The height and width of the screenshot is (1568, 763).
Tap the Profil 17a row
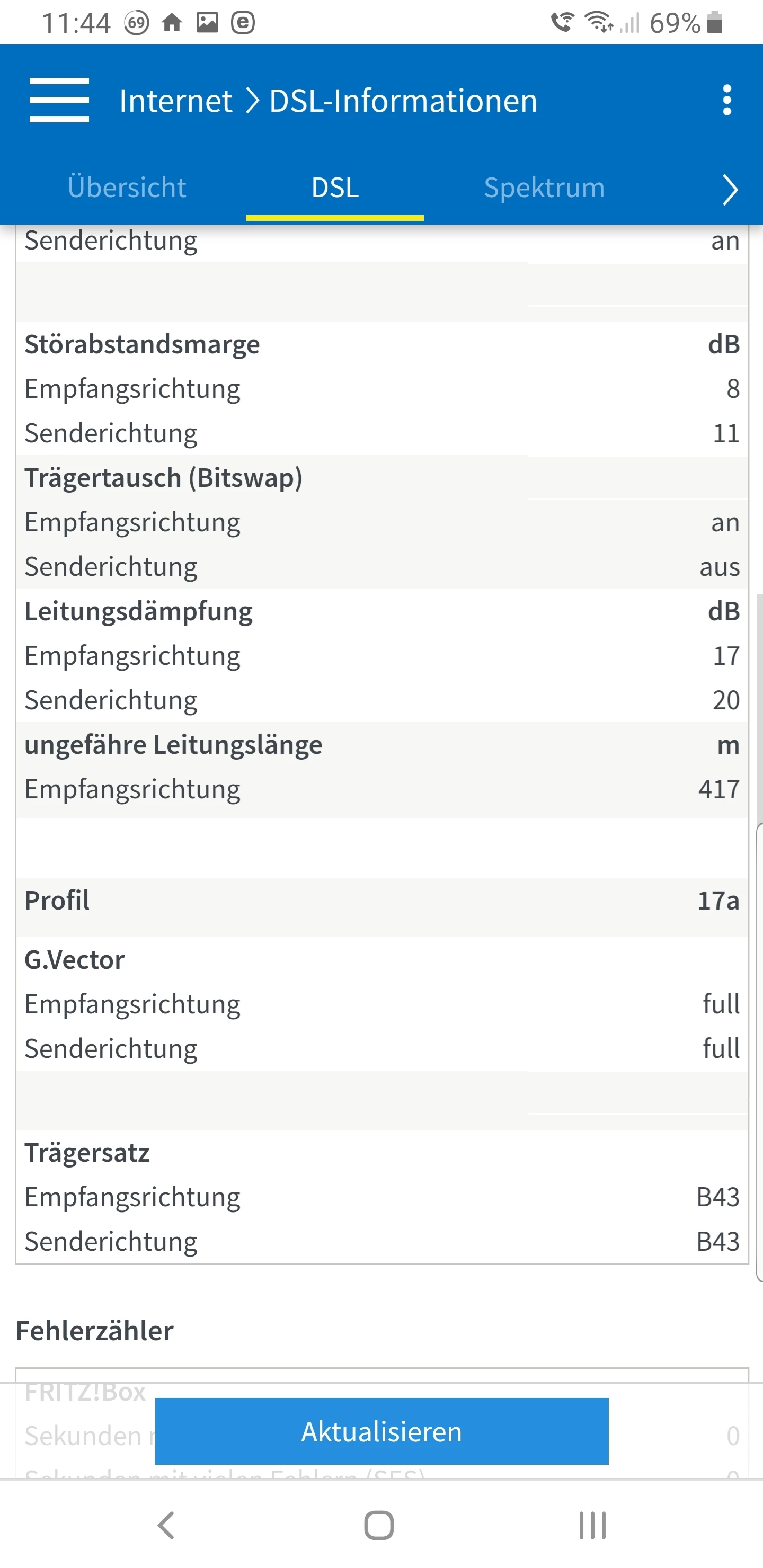coord(382,900)
